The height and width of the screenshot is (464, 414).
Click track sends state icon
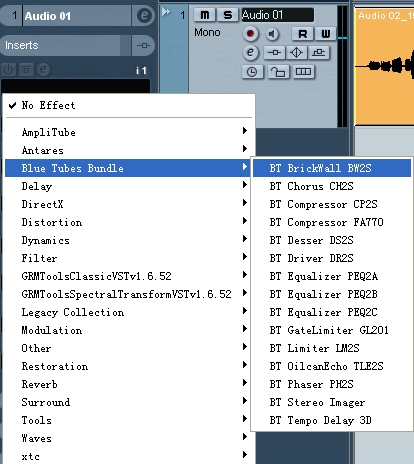(319, 53)
